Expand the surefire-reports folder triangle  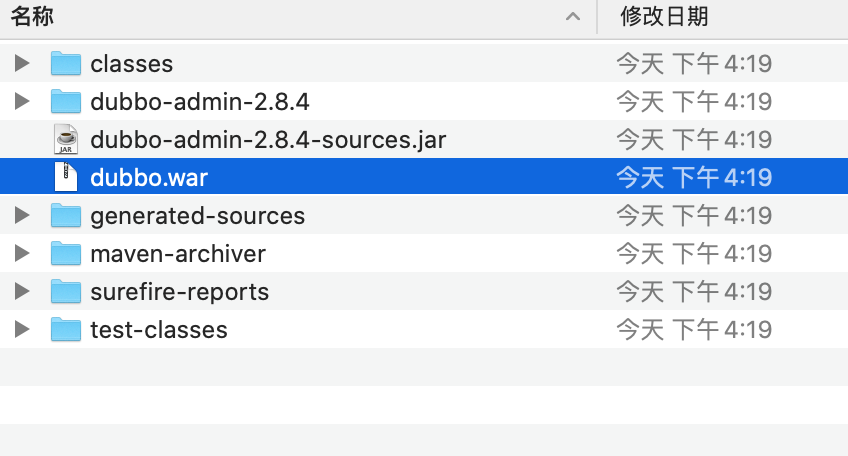point(22,291)
